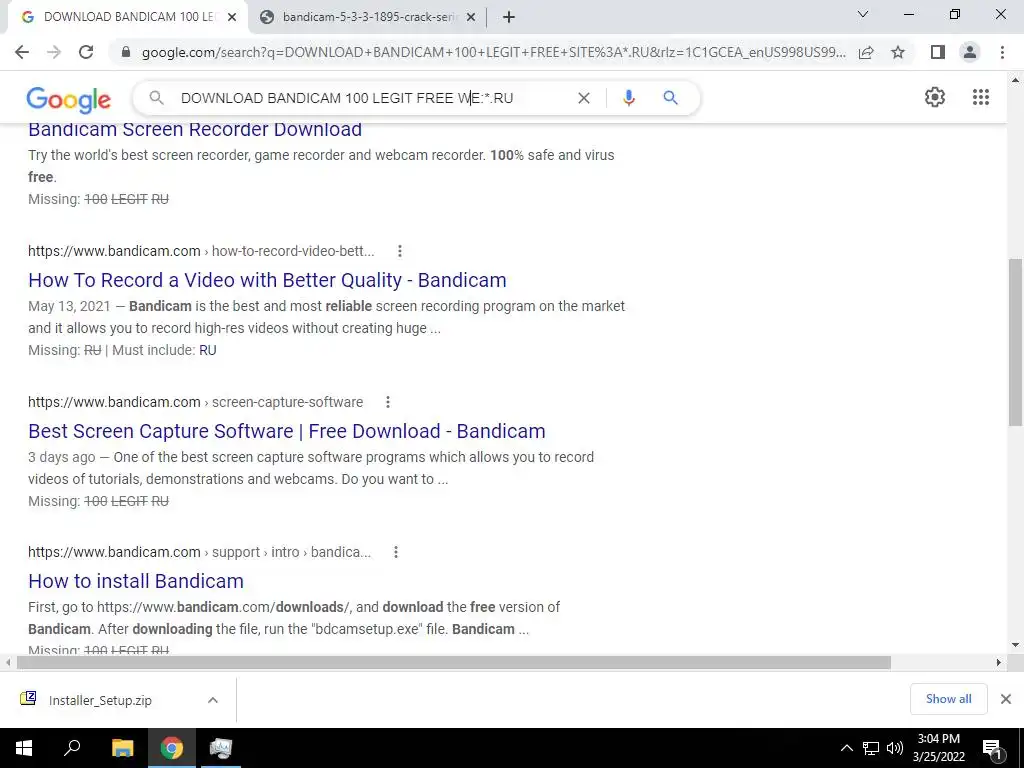Open options for screen-capture-software result
This screenshot has width=1024, height=768.
click(388, 402)
